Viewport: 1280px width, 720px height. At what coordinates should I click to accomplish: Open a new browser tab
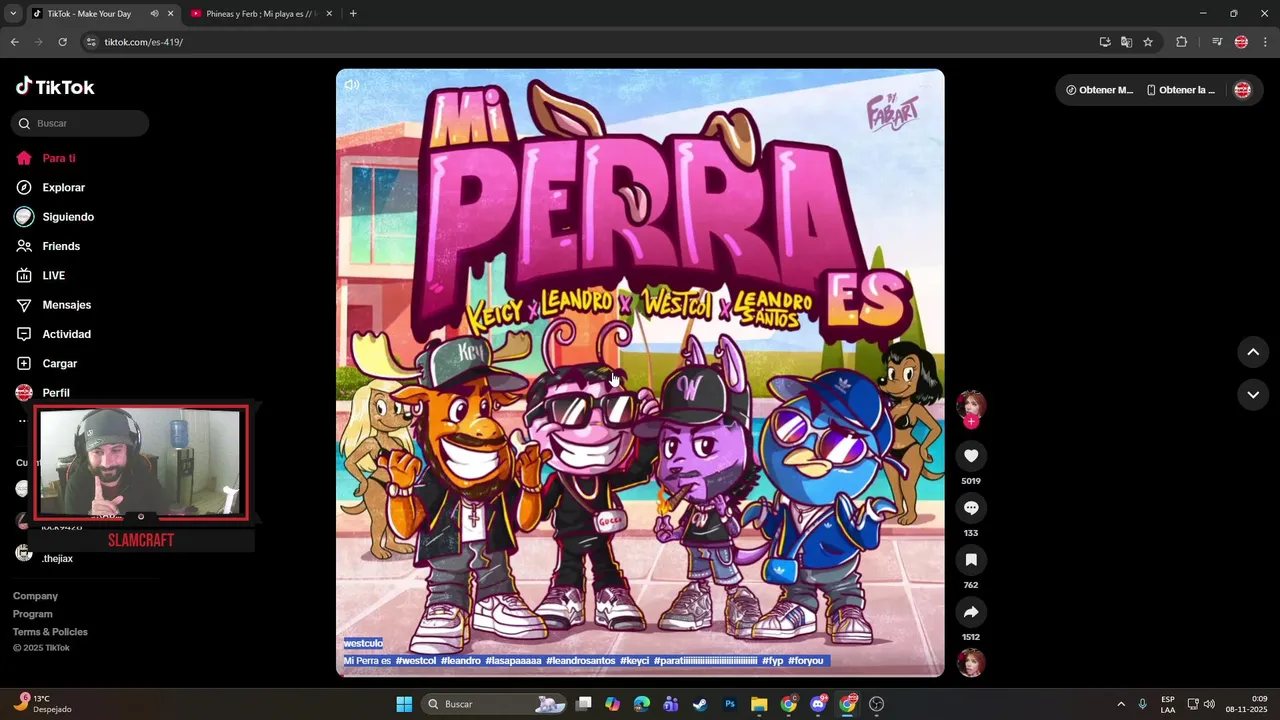tap(353, 14)
